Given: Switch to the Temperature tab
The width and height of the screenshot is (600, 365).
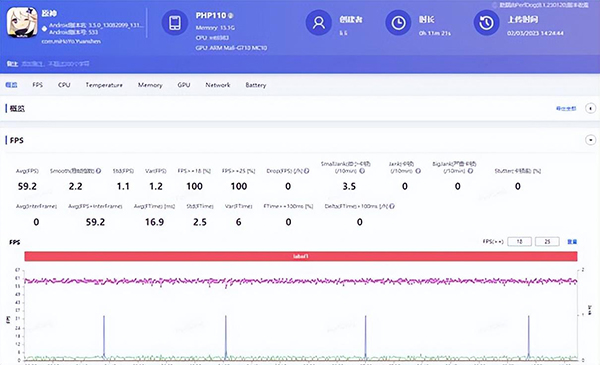Looking at the screenshot, I should point(104,85).
